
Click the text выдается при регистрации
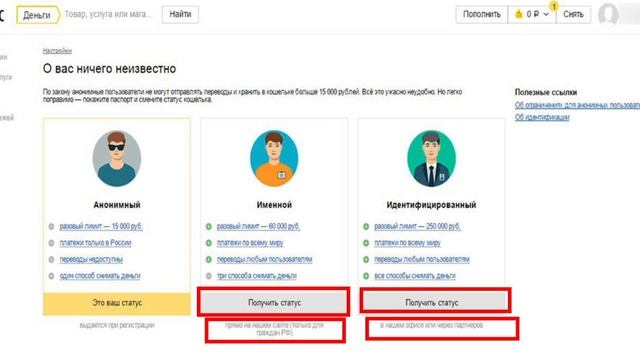click(x=117, y=325)
